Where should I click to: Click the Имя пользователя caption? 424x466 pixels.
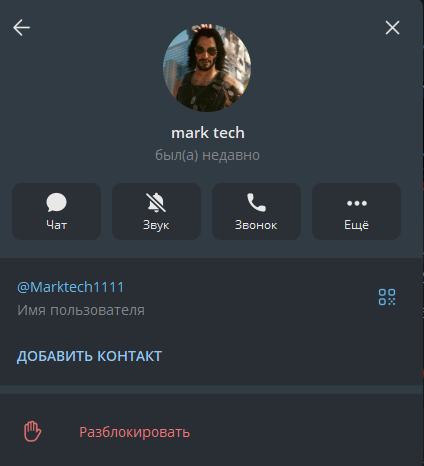point(81,310)
